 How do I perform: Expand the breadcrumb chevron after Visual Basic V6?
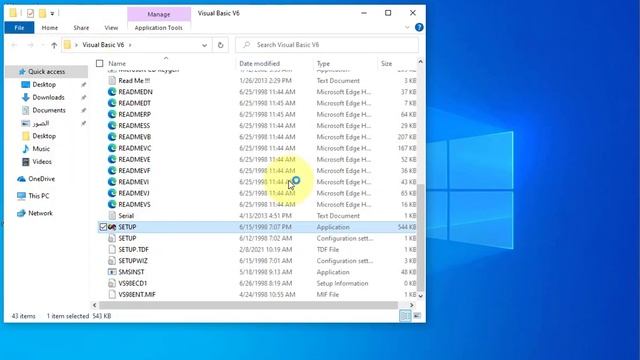[x=130, y=45]
